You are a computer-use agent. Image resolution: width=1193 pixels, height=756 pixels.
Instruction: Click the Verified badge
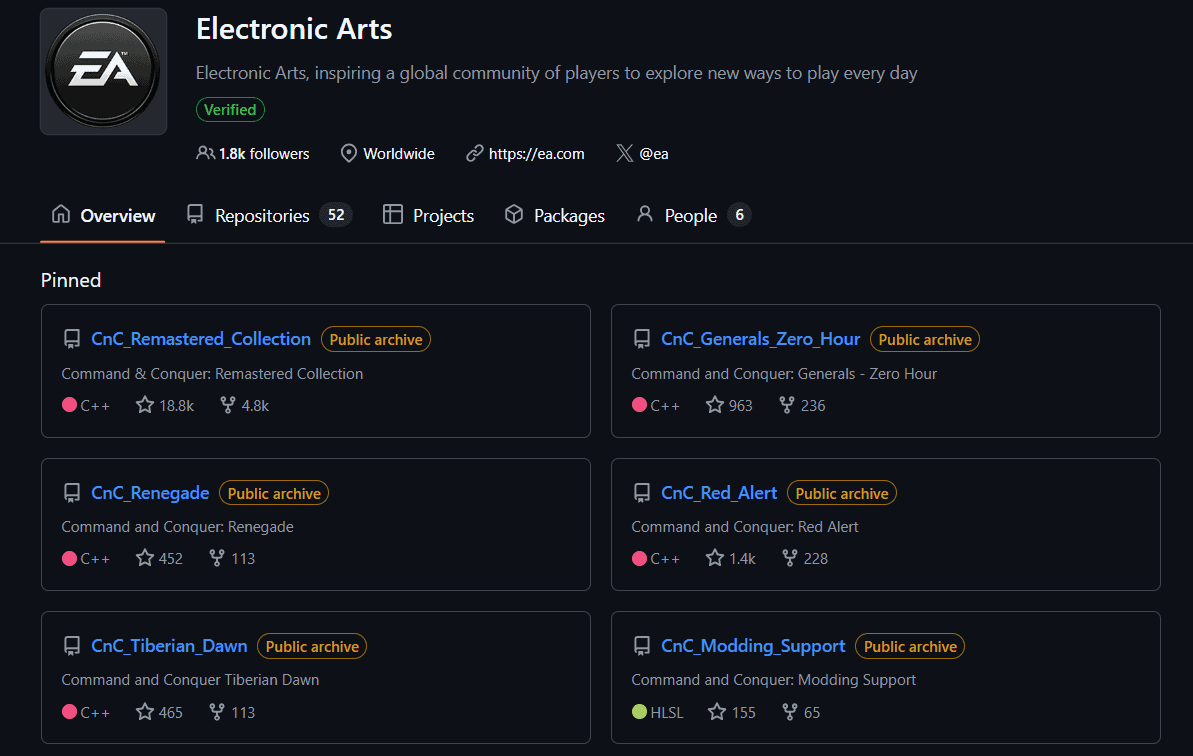[231, 110]
